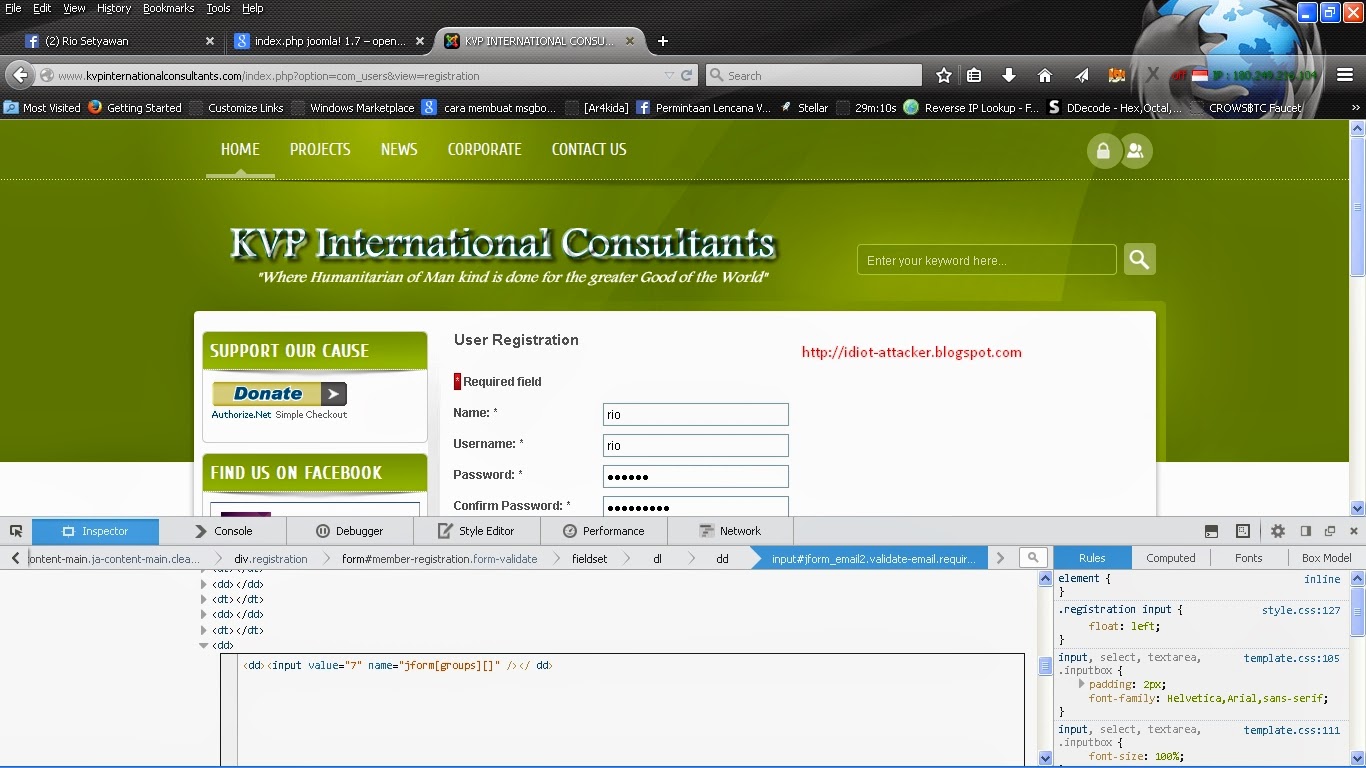Go to CONTACT US in site navigation
Viewport: 1366px width, 768px height.
(x=589, y=149)
